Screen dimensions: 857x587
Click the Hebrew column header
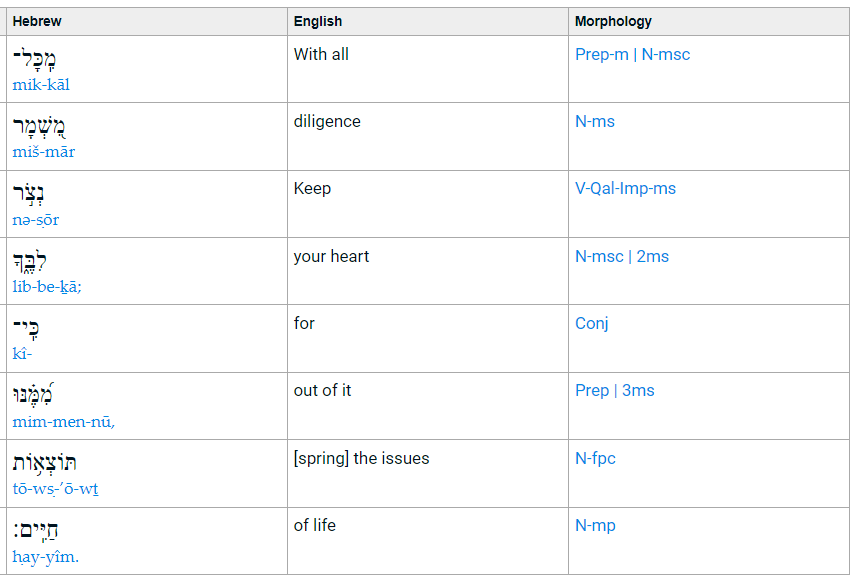click(x=36, y=21)
